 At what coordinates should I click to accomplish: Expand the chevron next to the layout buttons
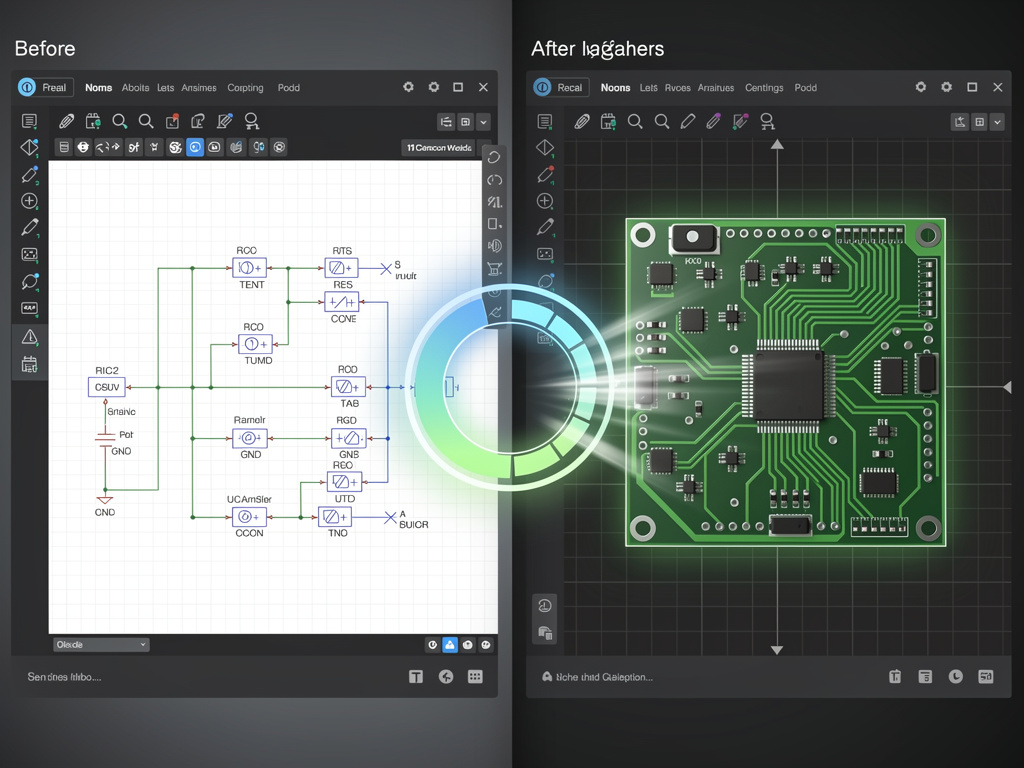point(483,122)
